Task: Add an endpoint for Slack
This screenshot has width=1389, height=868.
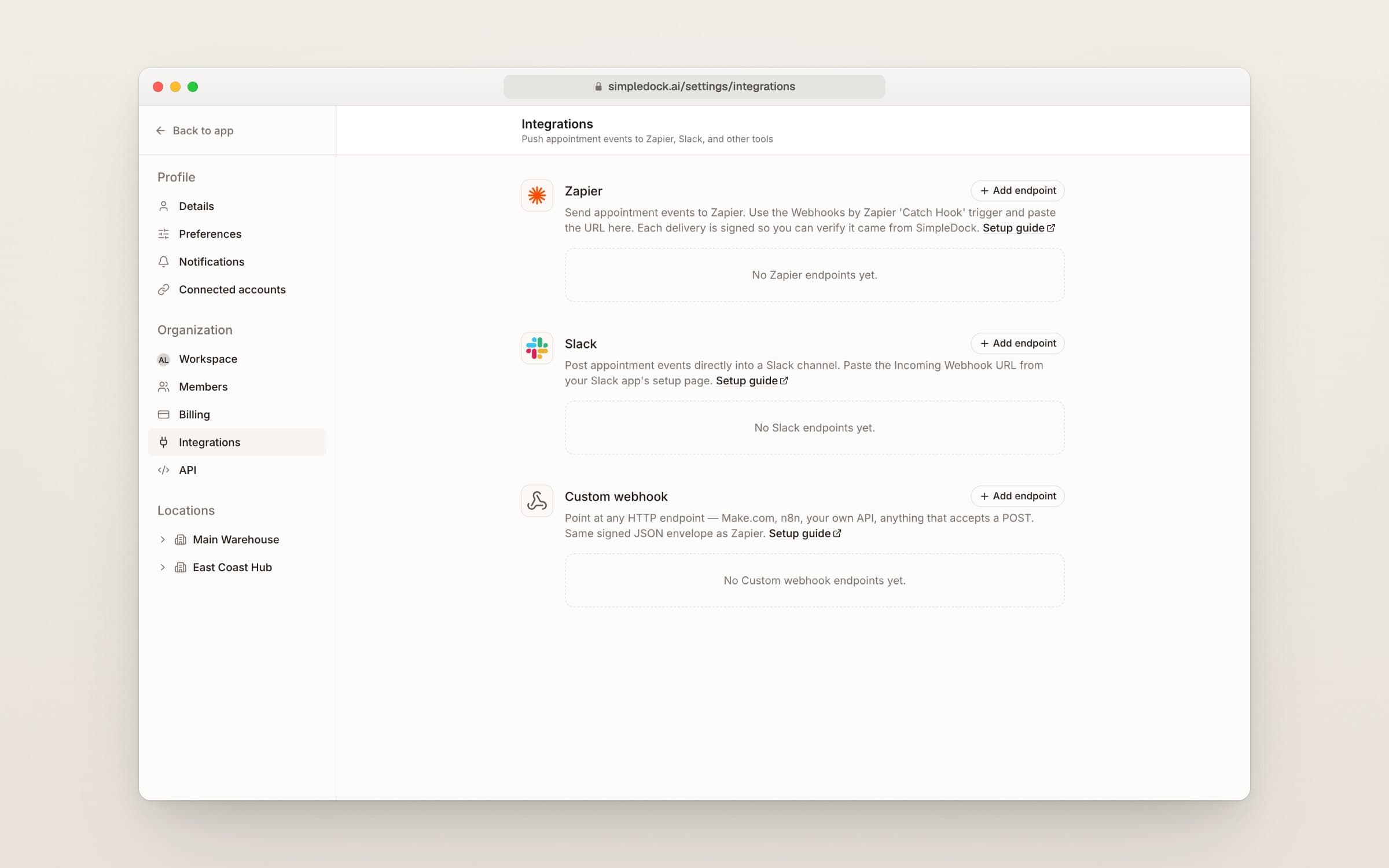Action: click(1017, 344)
